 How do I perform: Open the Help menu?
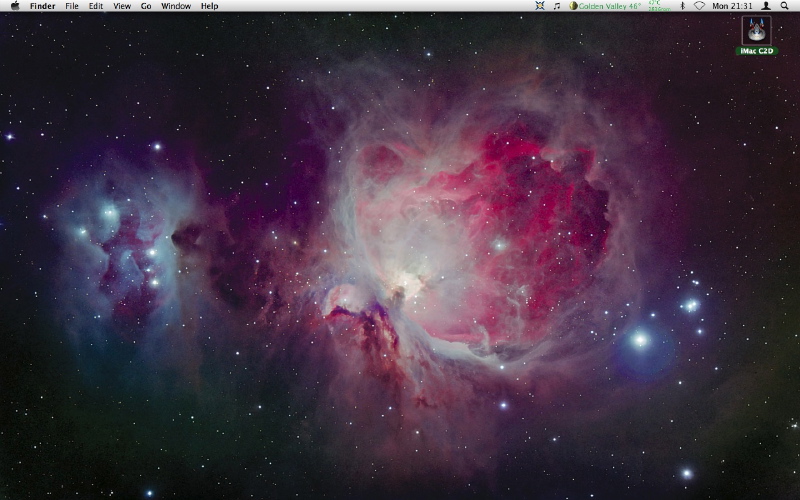(x=209, y=6)
